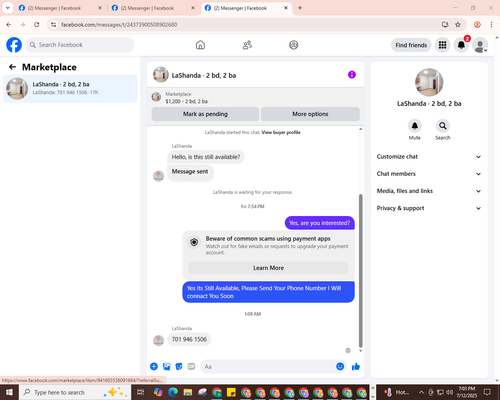Click the Search Facebook field

pyautogui.click(x=80, y=45)
